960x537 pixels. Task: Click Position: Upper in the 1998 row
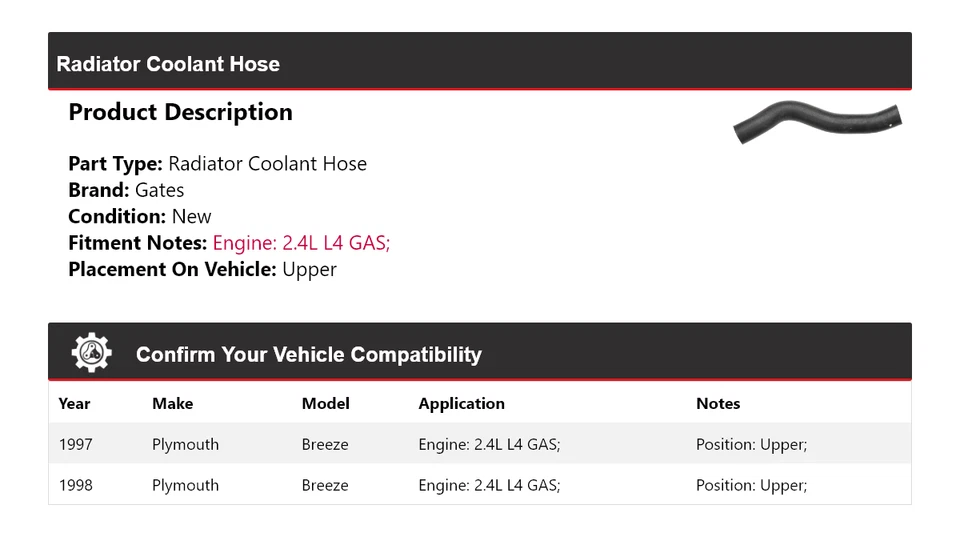(751, 485)
